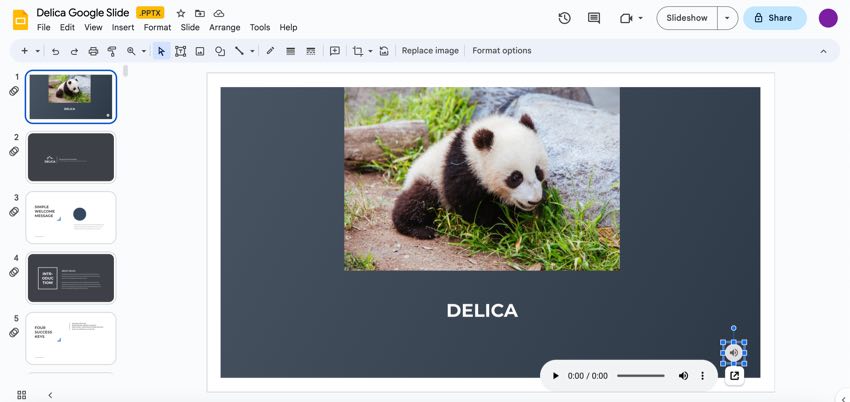This screenshot has width=850, height=402.
Task: Print the presentation
Action: (x=93, y=51)
